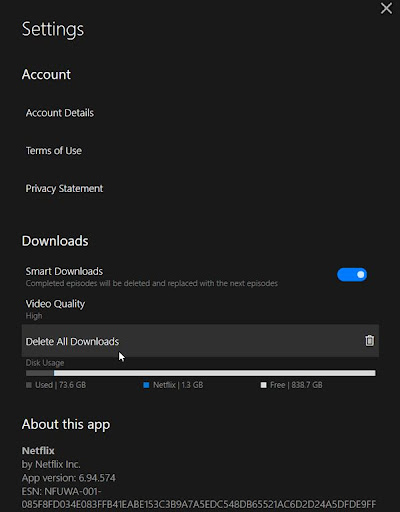Screen dimensions: 400x512
Task: Click the ESN code text
Action: pyautogui.click(x=199, y=498)
